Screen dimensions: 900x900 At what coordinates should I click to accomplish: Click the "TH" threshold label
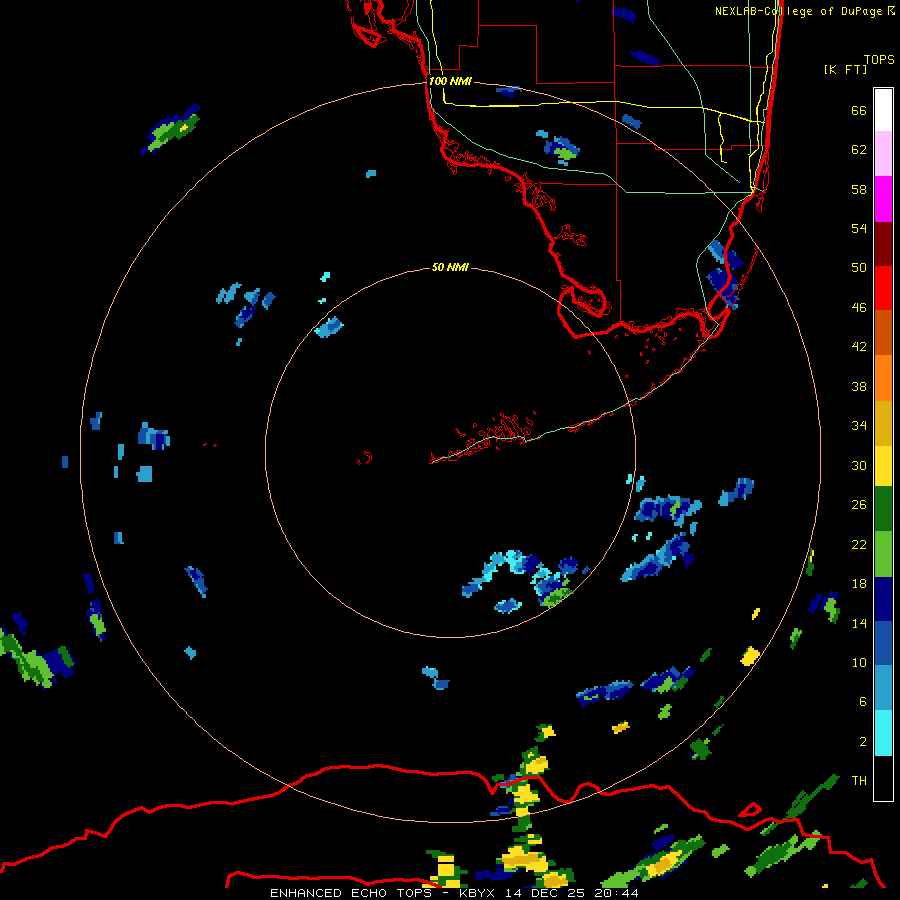859,781
